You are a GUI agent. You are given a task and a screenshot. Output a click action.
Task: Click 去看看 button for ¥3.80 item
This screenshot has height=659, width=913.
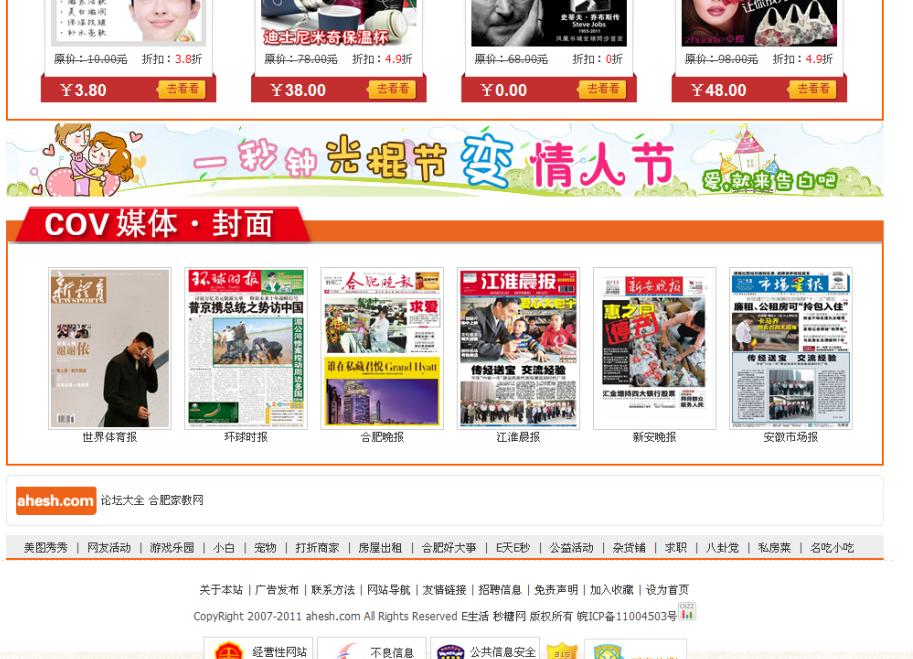click(x=182, y=89)
